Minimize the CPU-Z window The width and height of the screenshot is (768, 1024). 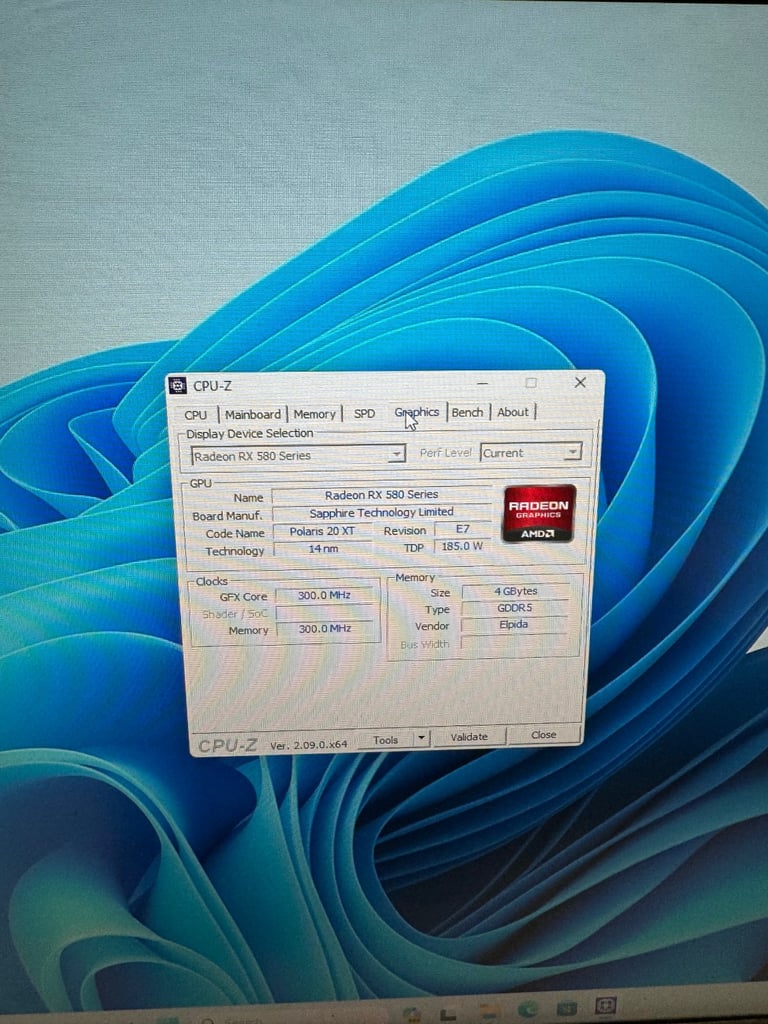click(483, 383)
